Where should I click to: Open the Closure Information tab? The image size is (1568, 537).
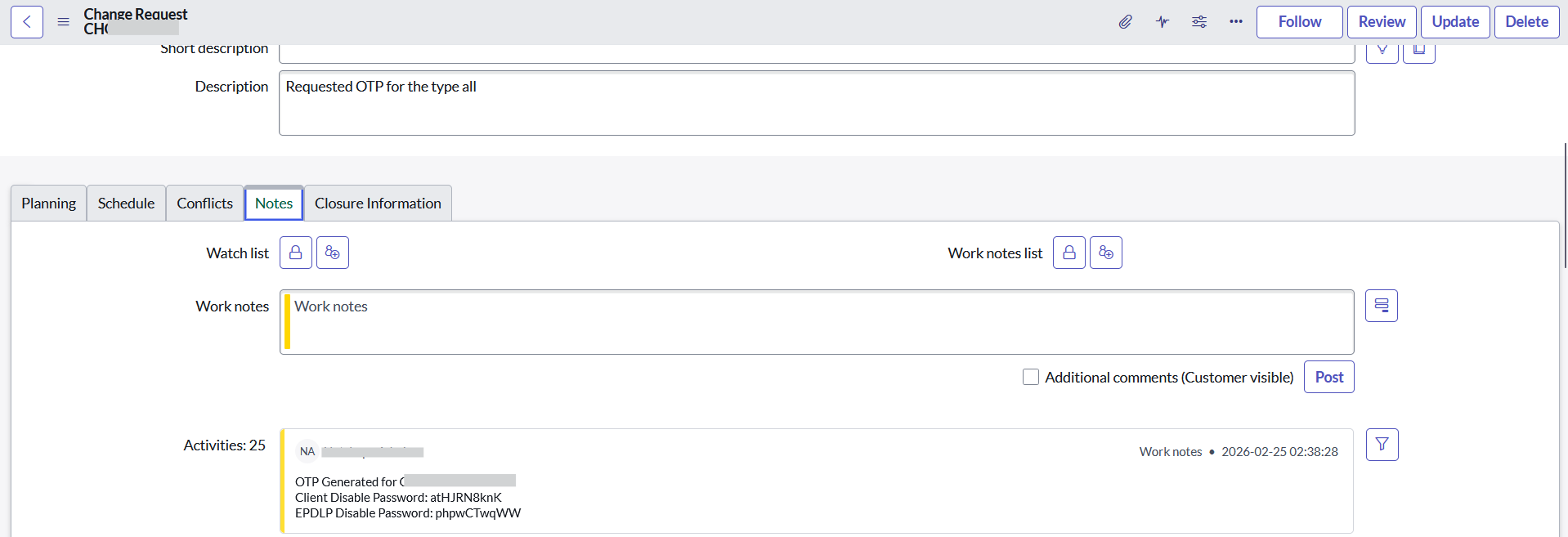[378, 204]
